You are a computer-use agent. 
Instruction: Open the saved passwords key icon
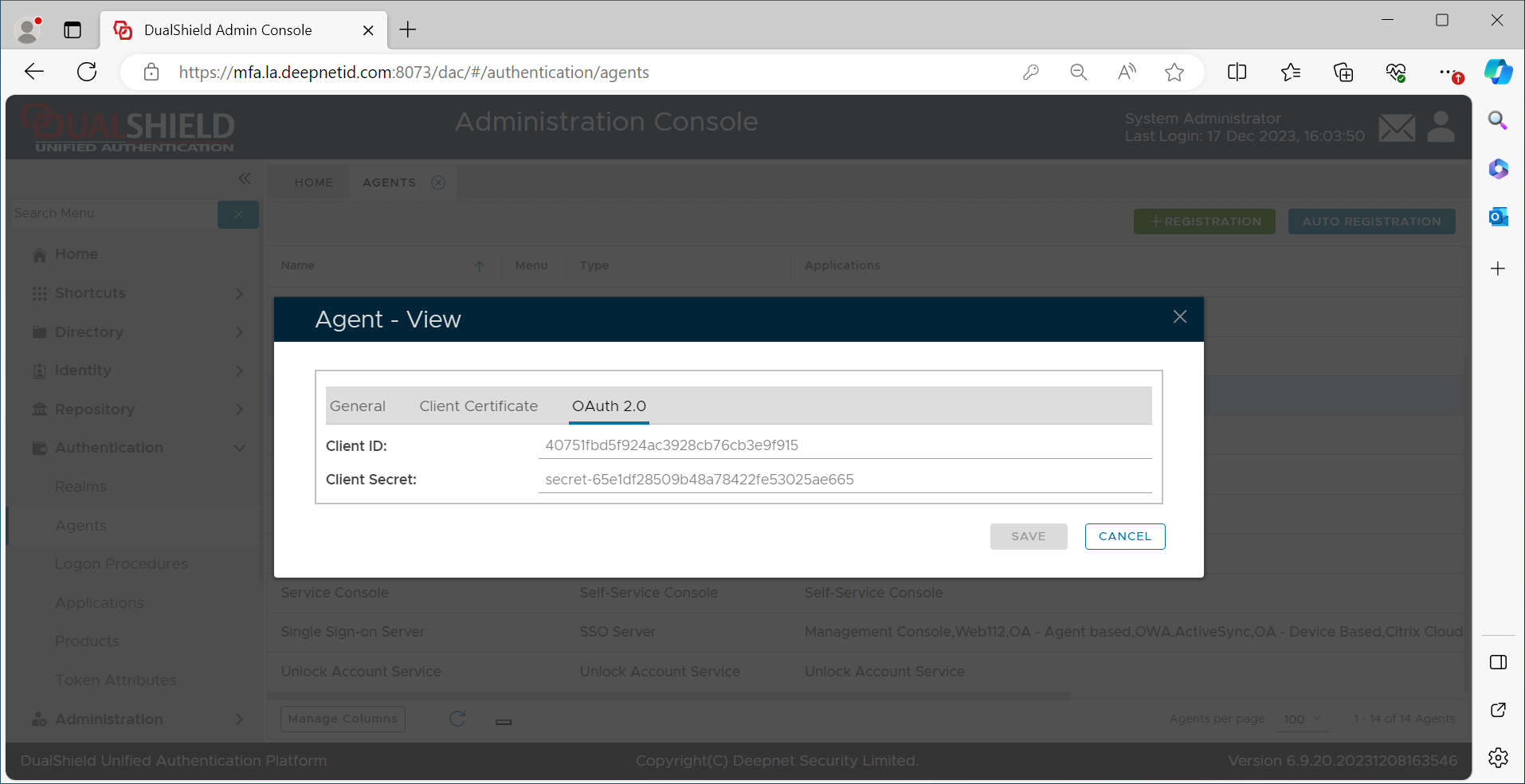1030,73
